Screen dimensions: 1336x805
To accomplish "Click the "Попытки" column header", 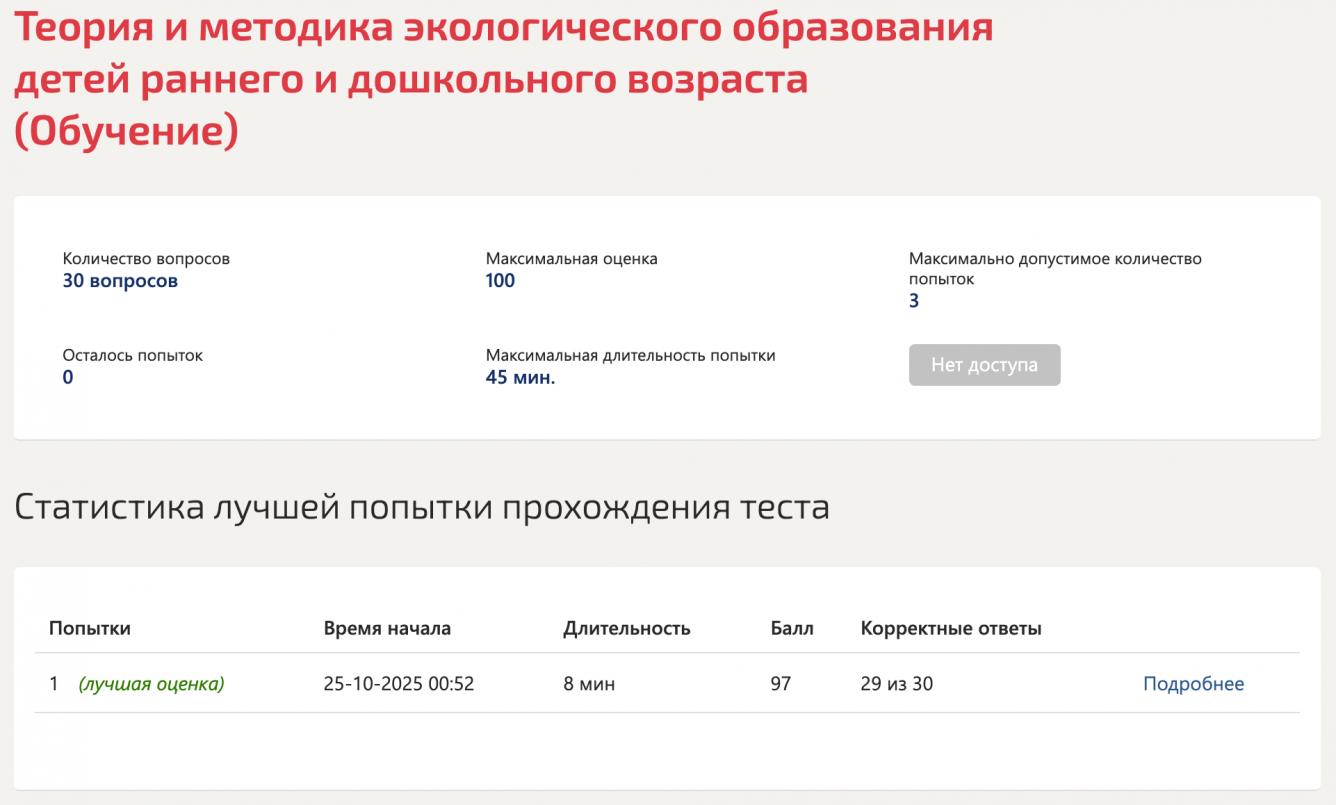I will point(90,629).
